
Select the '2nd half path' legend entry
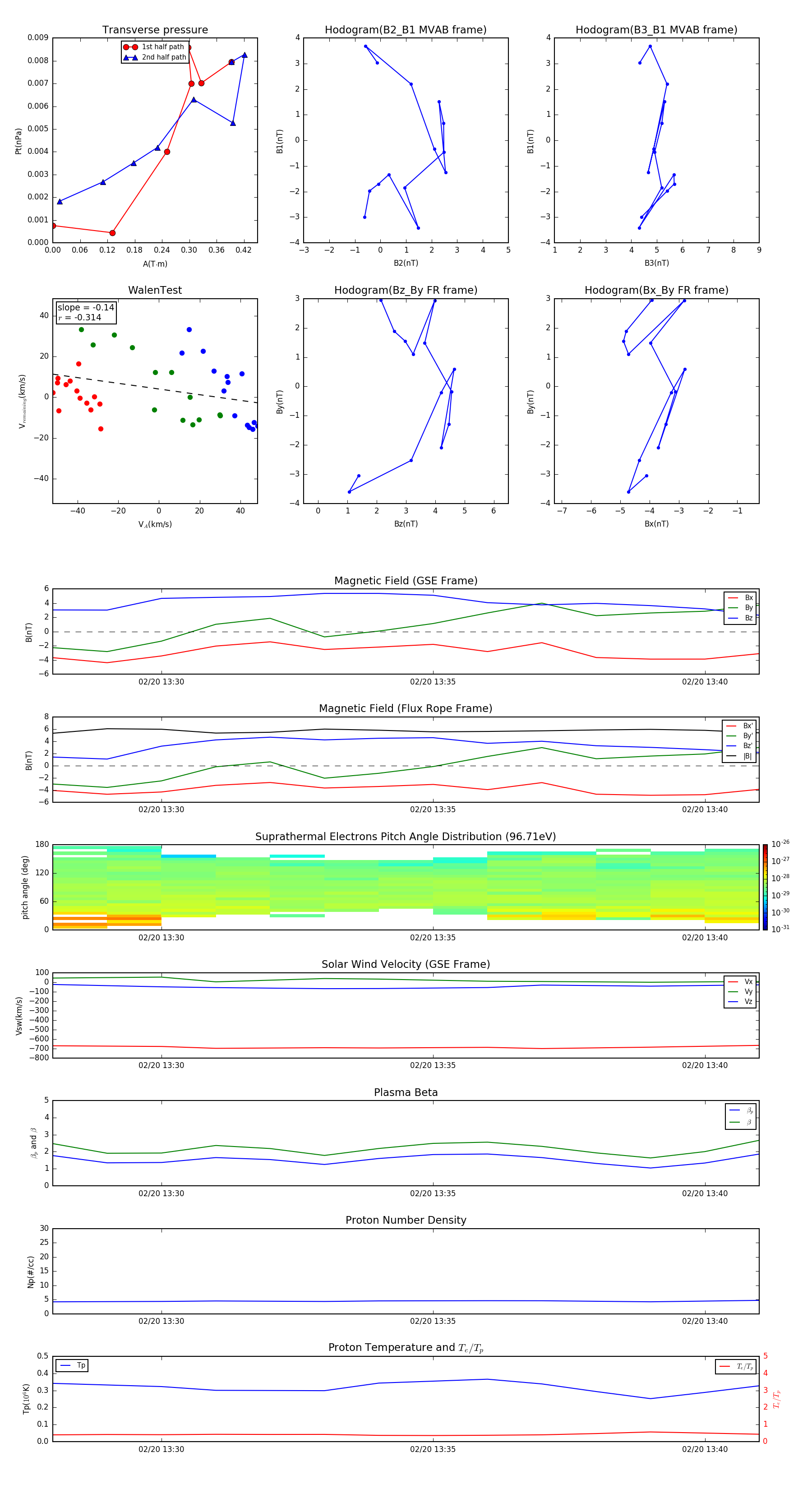pos(155,57)
